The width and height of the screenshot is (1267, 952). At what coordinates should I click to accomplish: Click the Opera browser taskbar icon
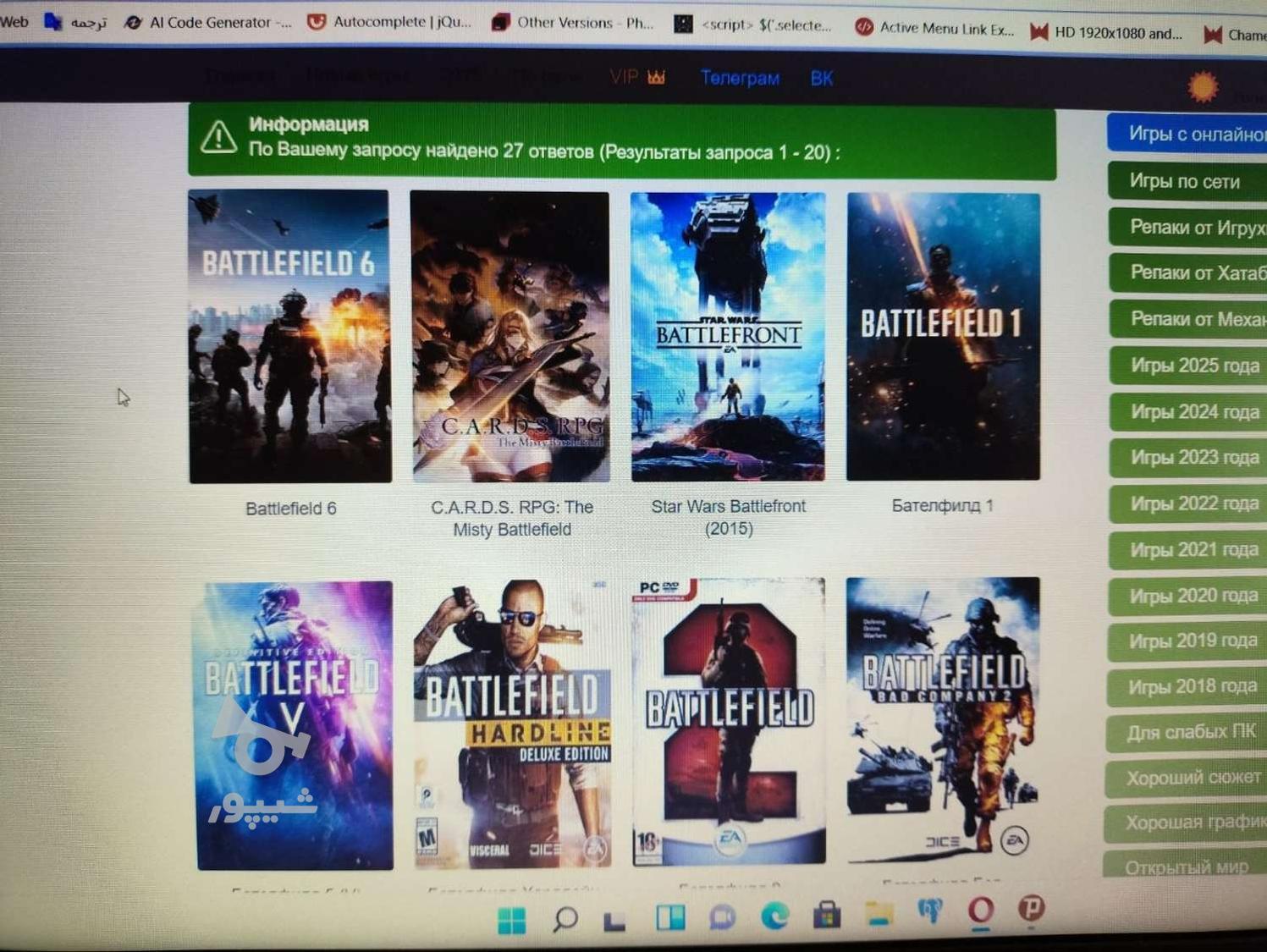tap(980, 911)
